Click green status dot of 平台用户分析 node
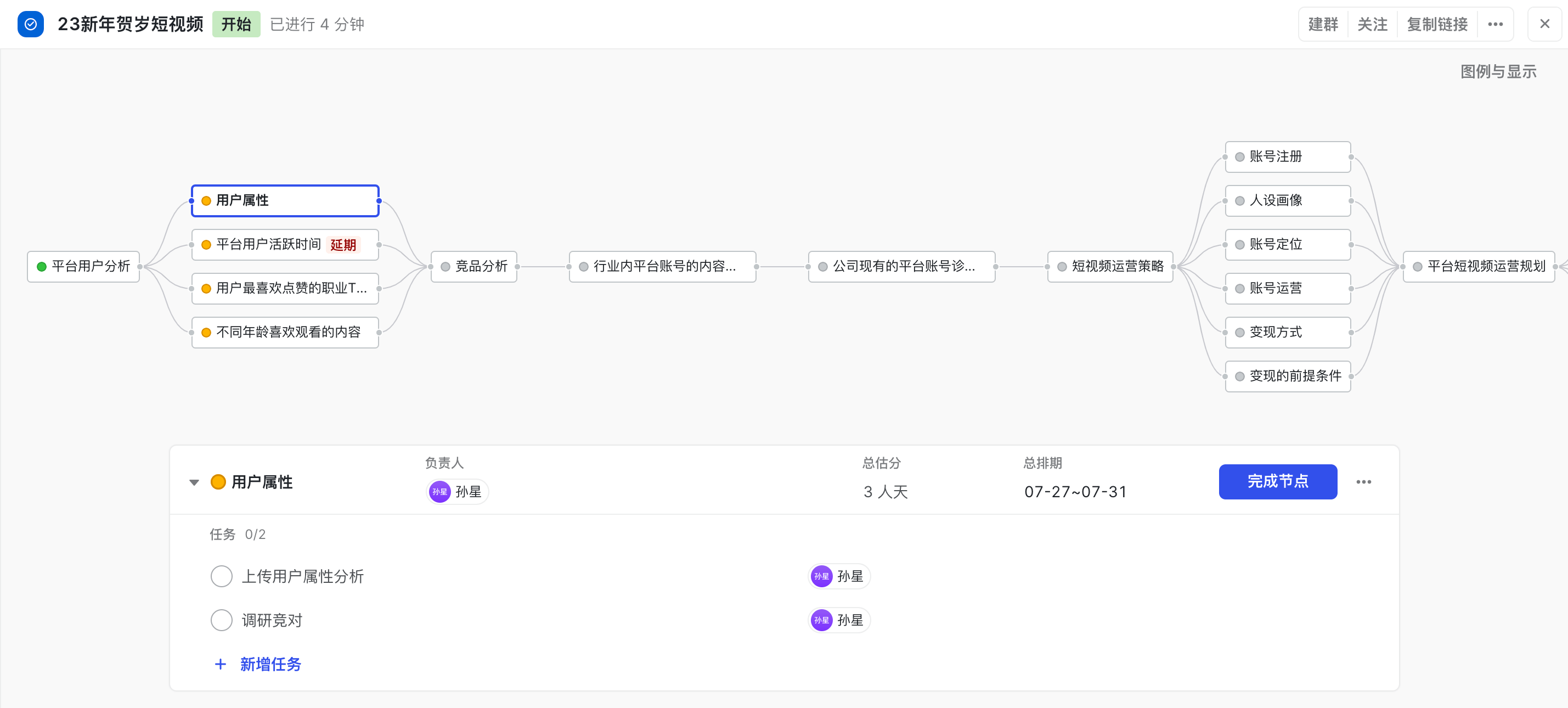Image resolution: width=1568 pixels, height=708 pixels. point(42,267)
